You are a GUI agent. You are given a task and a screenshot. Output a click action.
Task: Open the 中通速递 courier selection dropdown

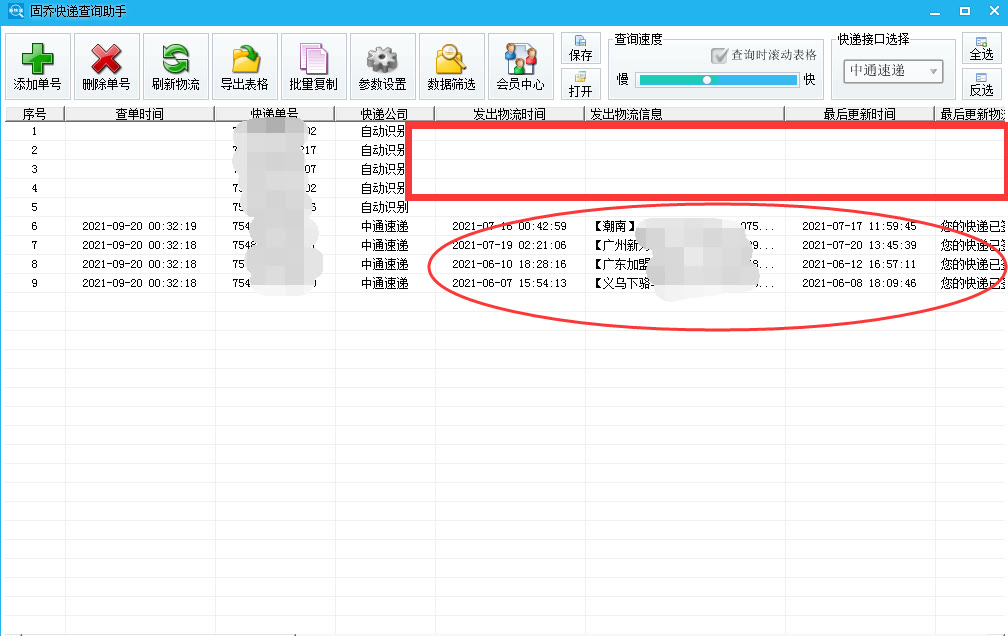coord(892,71)
